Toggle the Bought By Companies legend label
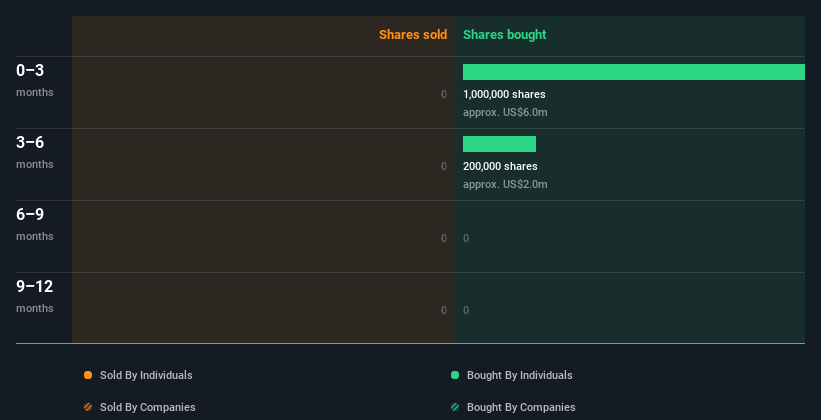This screenshot has width=821, height=420. pos(521,407)
